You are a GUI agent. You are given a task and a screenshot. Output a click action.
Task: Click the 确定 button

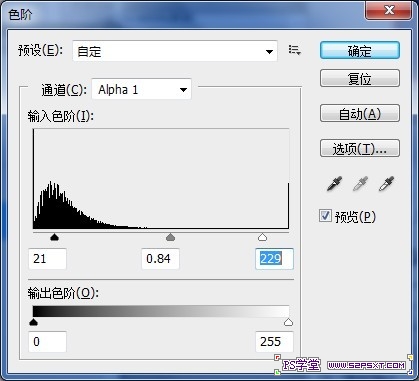(x=360, y=51)
